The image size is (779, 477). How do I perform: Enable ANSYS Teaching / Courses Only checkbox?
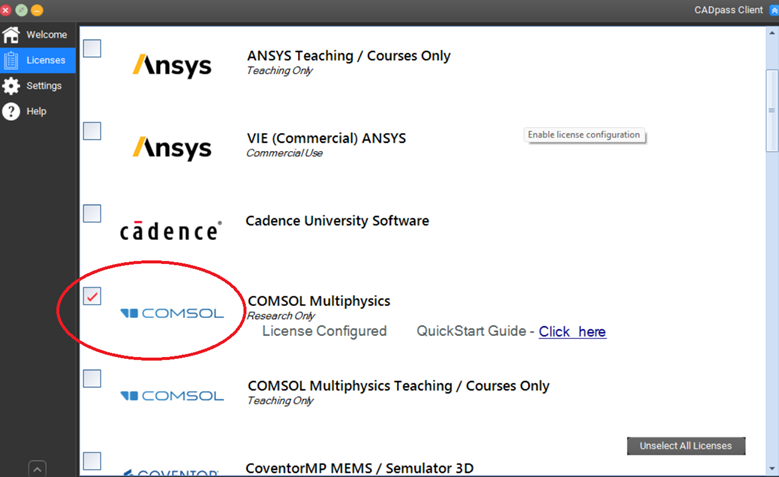click(92, 49)
